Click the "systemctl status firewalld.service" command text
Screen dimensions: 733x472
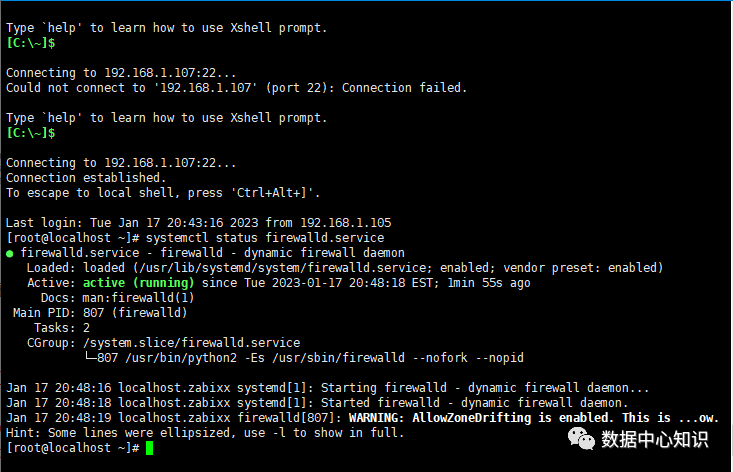coord(265,238)
